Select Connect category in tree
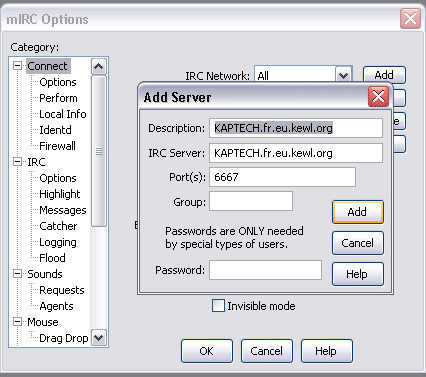Image resolution: width=426 pixels, height=377 pixels. pos(47,66)
